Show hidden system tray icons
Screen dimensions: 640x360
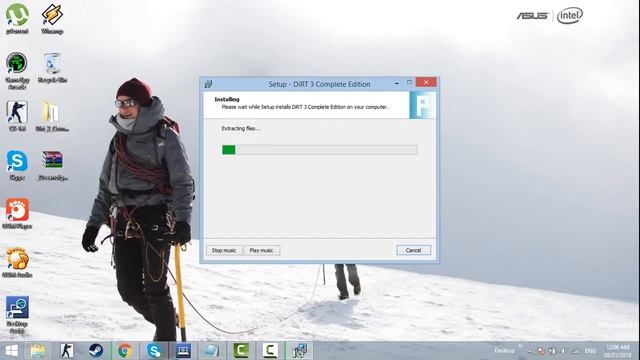[529, 351]
